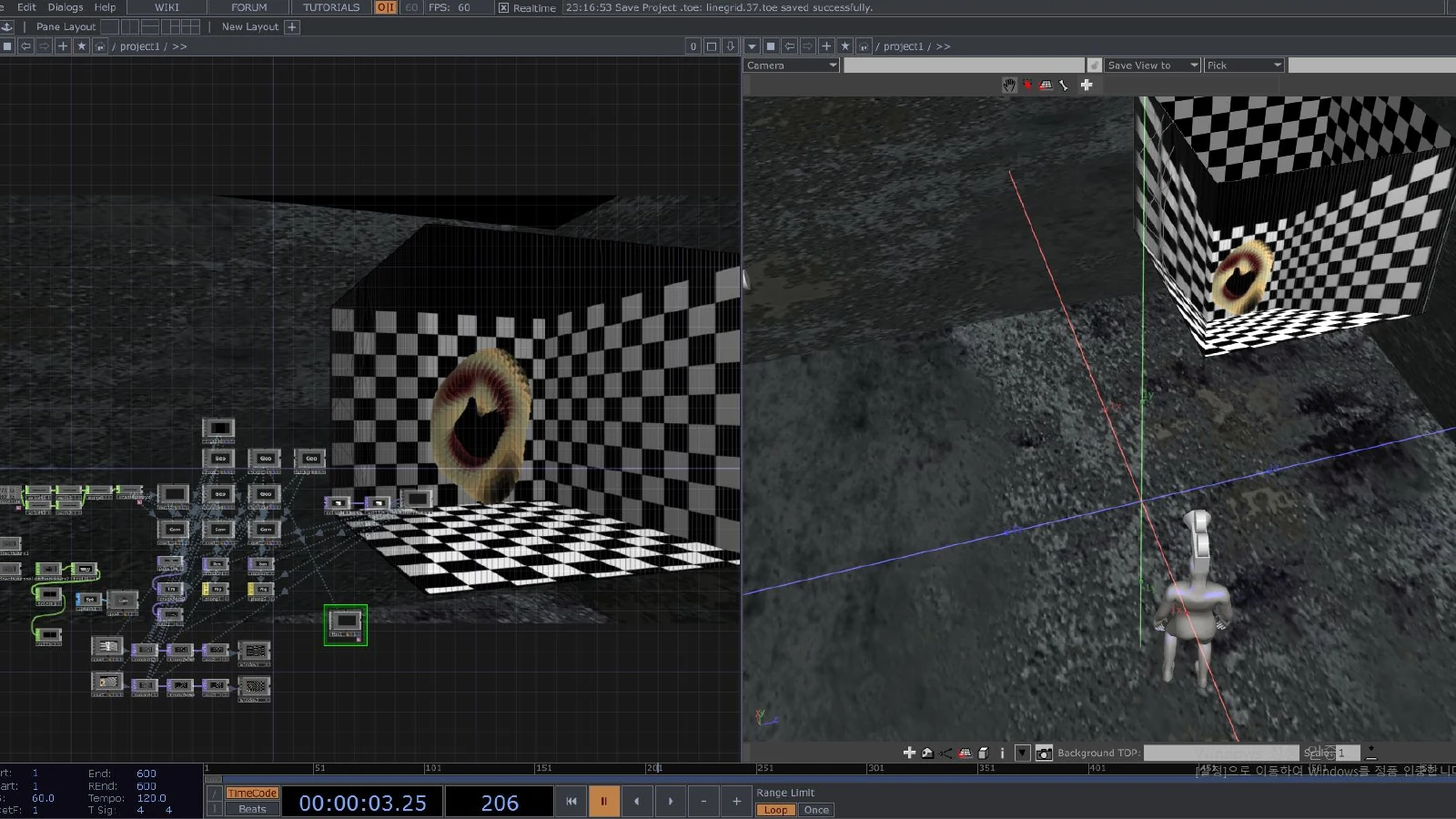The width and height of the screenshot is (1456, 819).
Task: Maximize the left pane
Action: [x=712, y=45]
